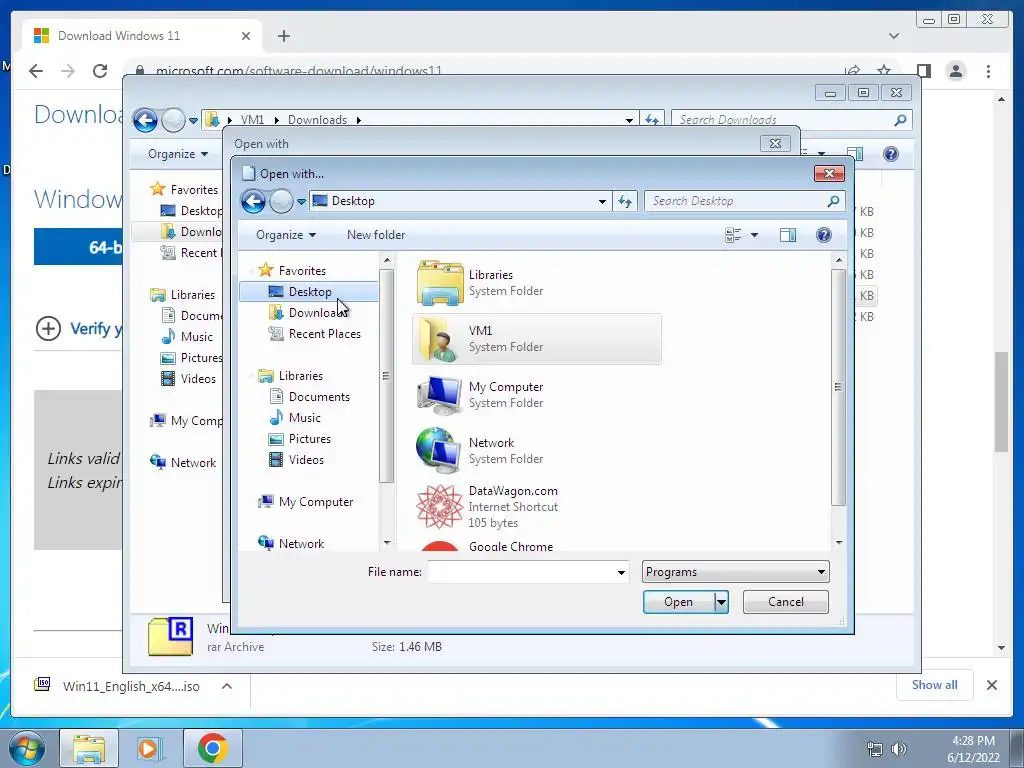The width and height of the screenshot is (1024, 768).
Task: Refresh the Desktop location in dialog
Action: pyautogui.click(x=625, y=201)
